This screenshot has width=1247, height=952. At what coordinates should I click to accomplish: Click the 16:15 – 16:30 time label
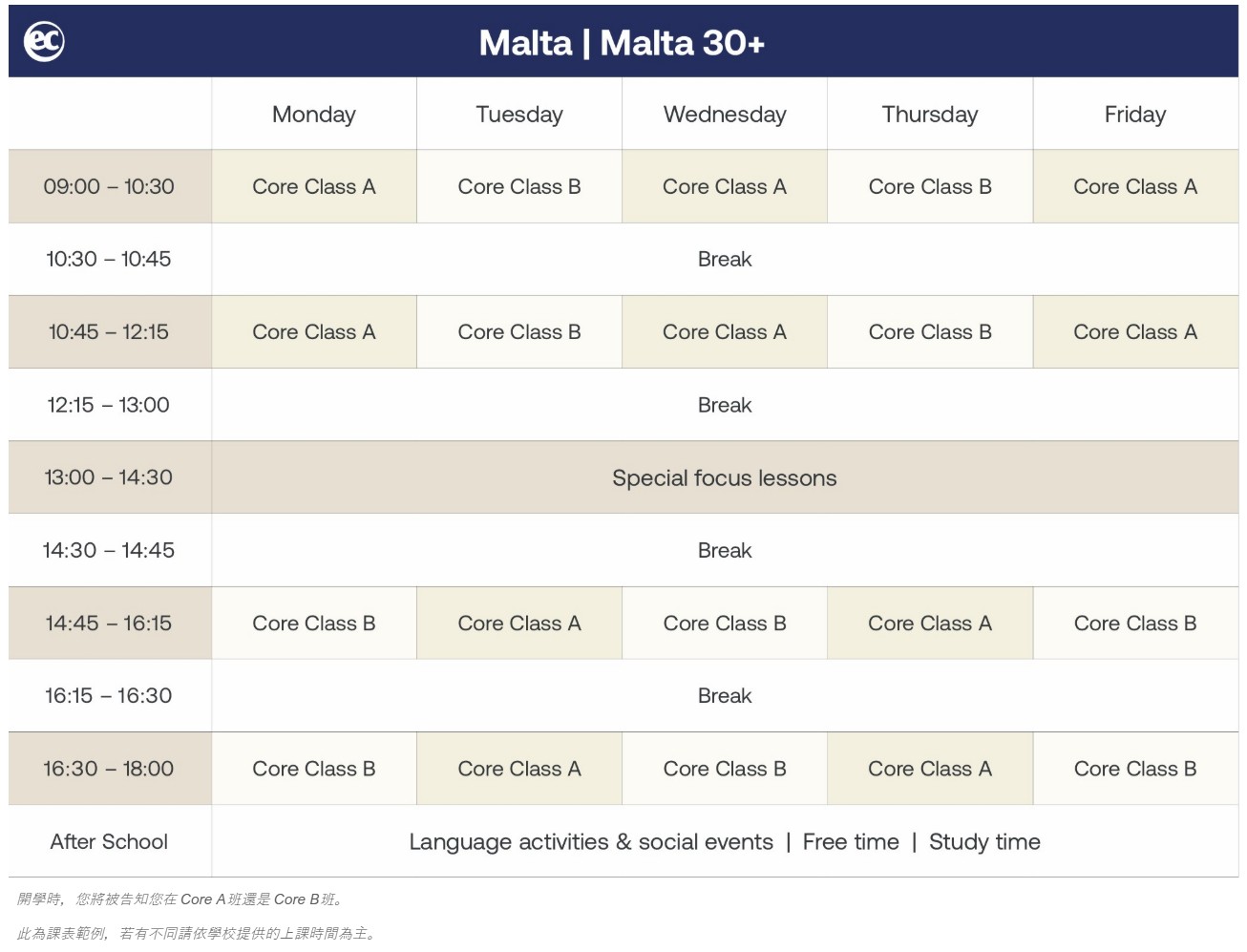(109, 695)
